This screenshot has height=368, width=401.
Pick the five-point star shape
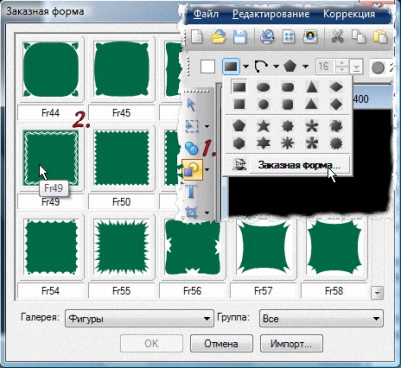pyautogui.click(x=263, y=126)
